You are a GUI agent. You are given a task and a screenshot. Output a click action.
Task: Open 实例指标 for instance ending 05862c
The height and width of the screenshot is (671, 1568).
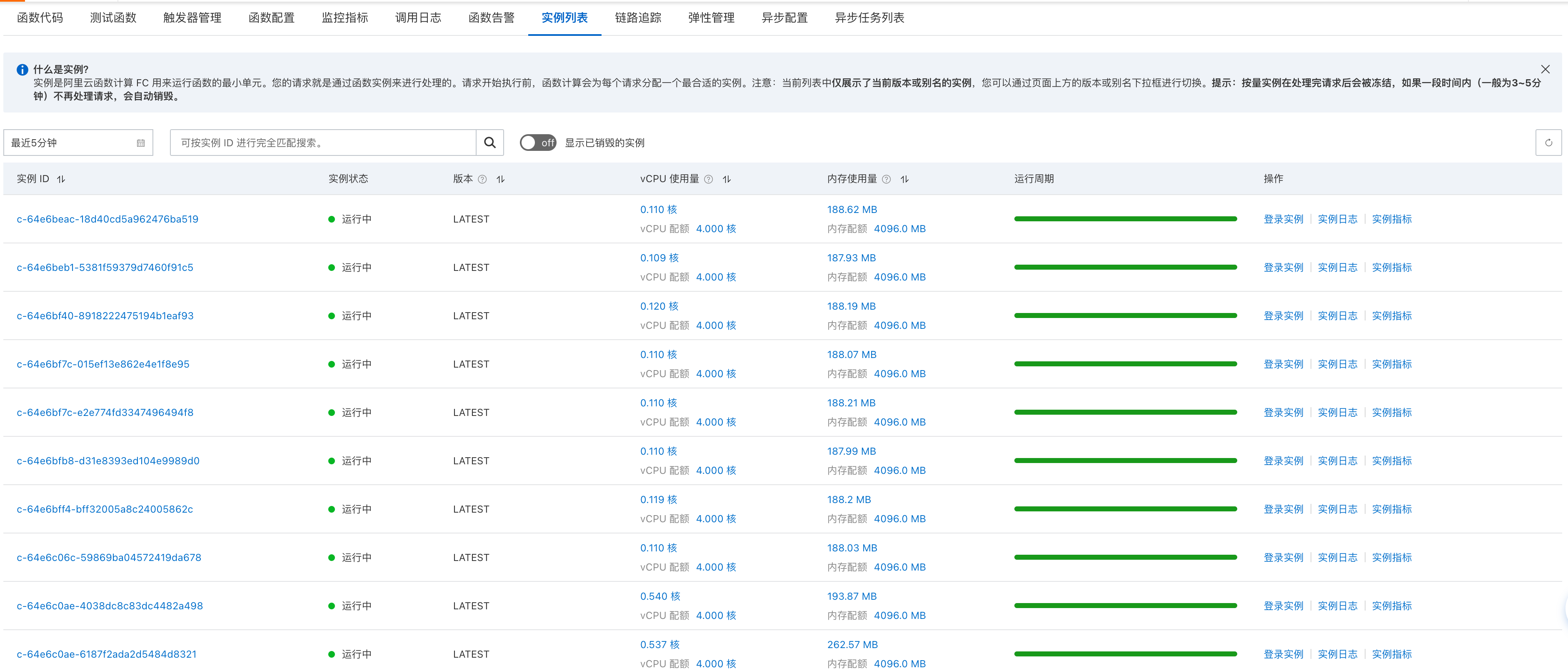click(x=1391, y=509)
